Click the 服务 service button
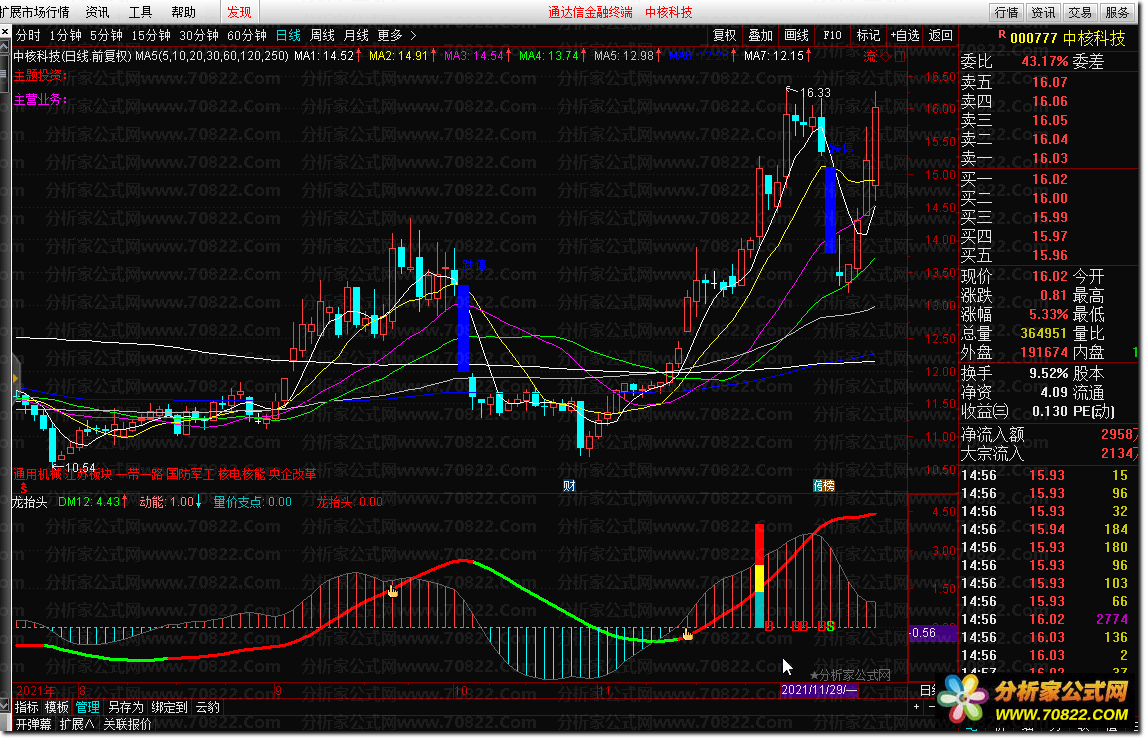This screenshot has height=739, width=1147. (x=1116, y=12)
